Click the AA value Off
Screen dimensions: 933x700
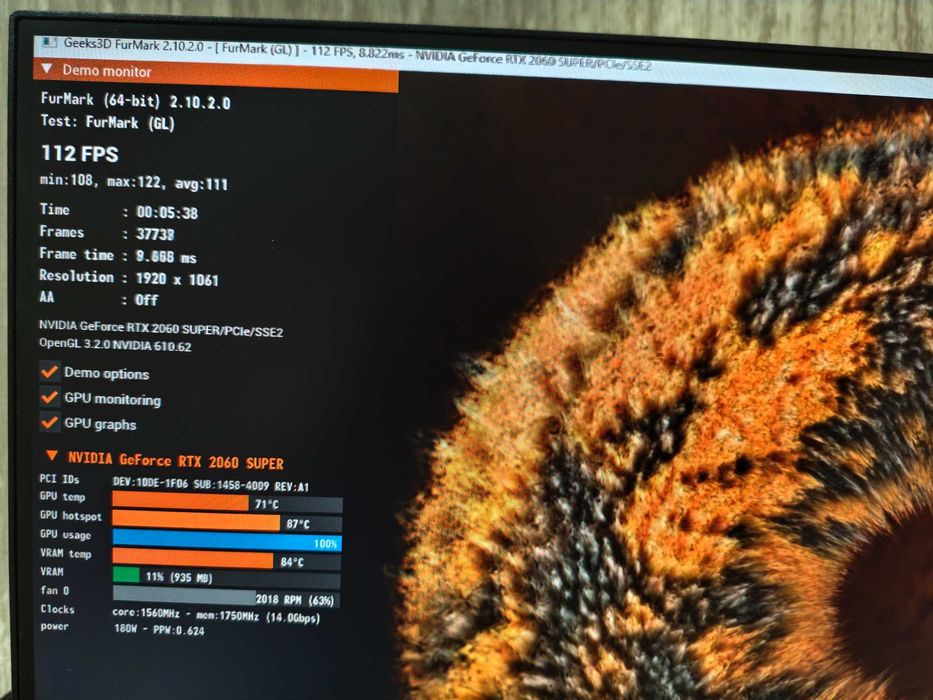[x=146, y=299]
